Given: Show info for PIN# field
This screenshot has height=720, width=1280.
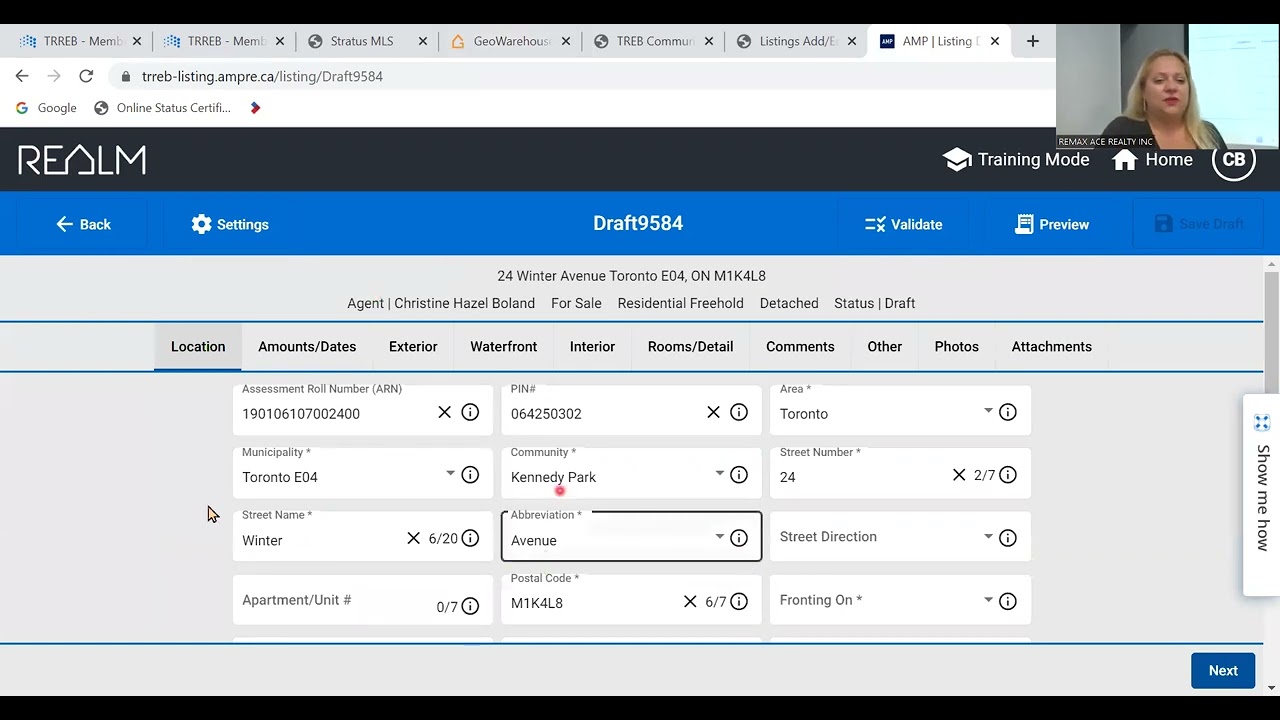Looking at the screenshot, I should 739,412.
